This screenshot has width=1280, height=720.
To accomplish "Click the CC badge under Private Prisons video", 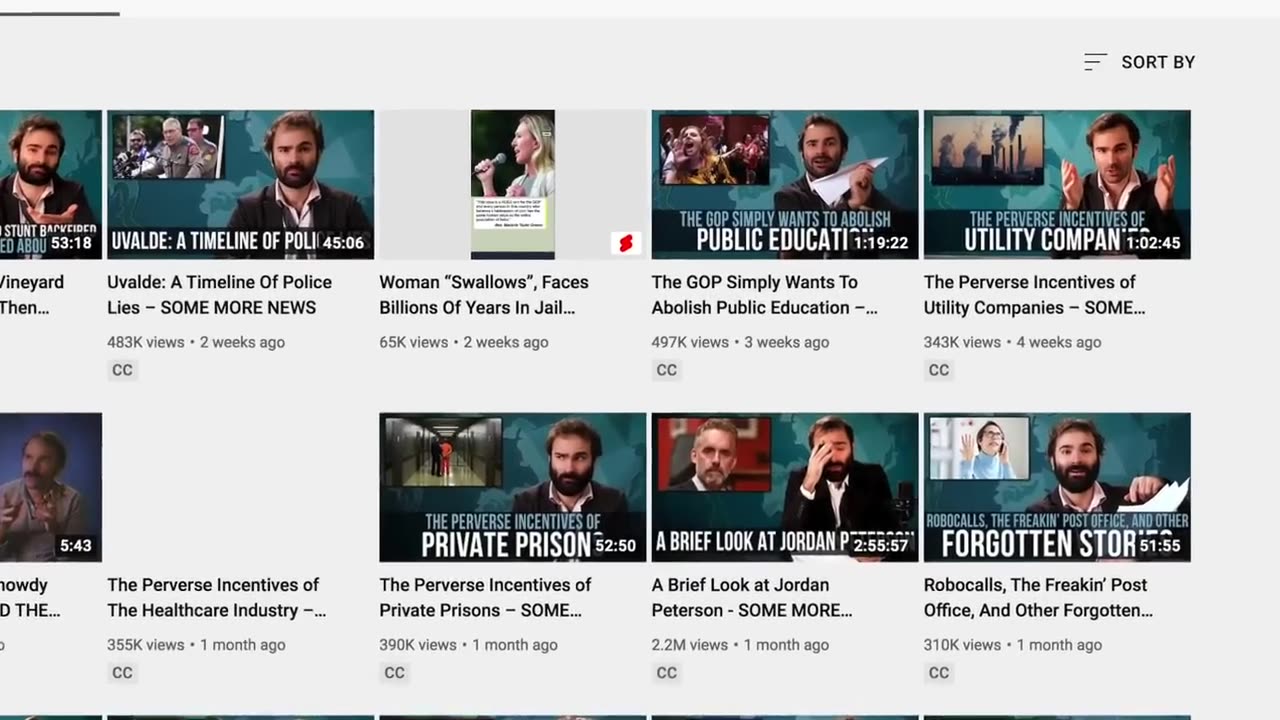I will [x=395, y=673].
